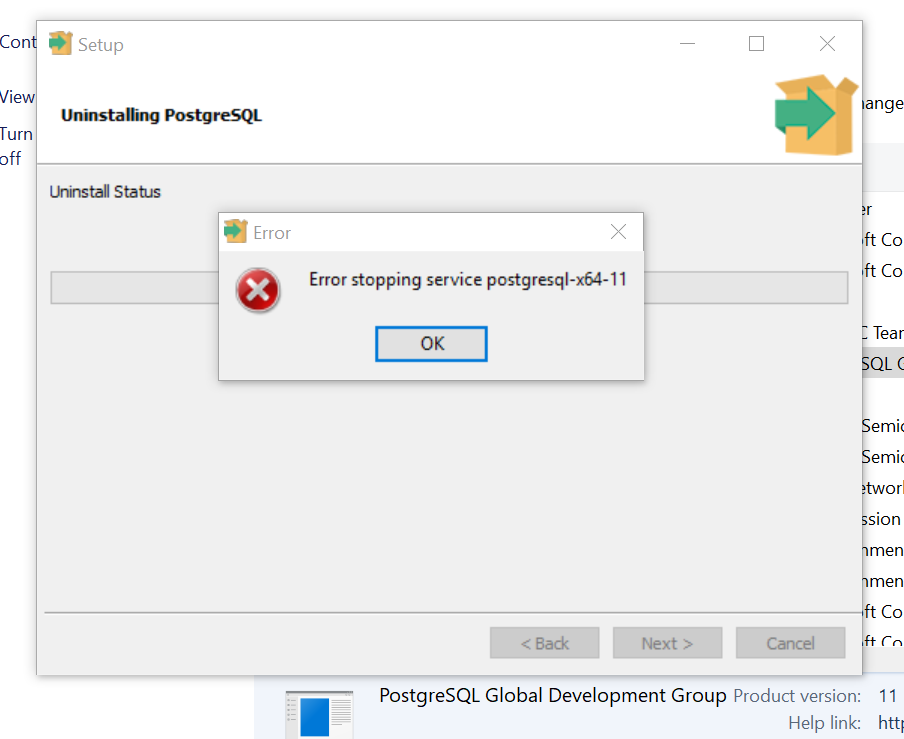
Task: Close the Setup window
Action: coord(827,44)
